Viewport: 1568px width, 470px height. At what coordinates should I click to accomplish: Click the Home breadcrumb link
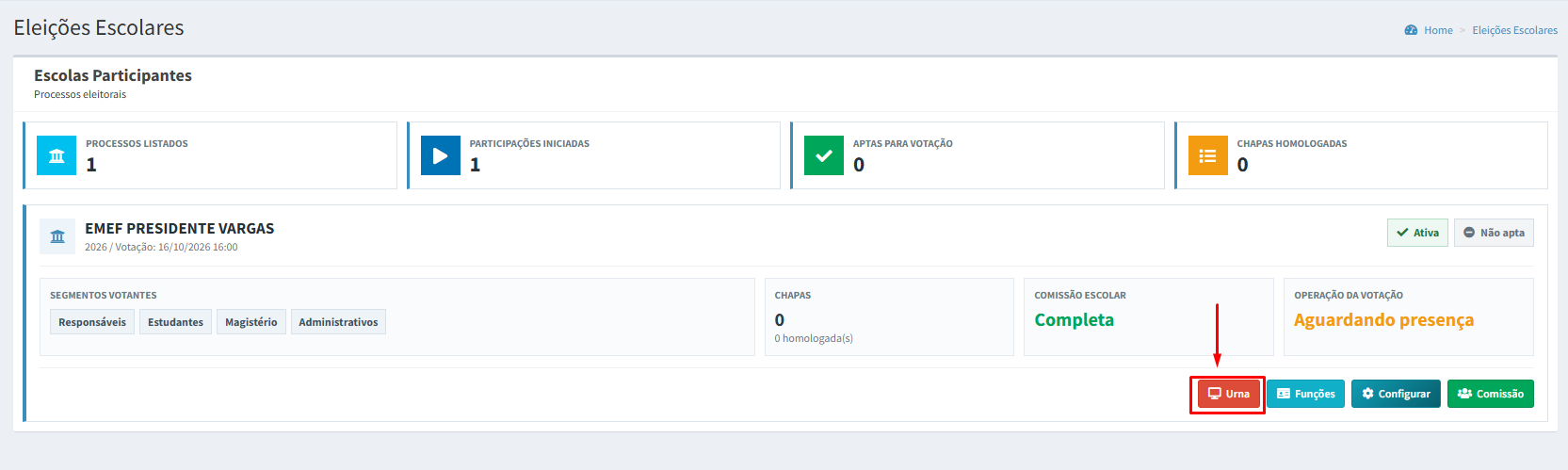click(x=1438, y=30)
